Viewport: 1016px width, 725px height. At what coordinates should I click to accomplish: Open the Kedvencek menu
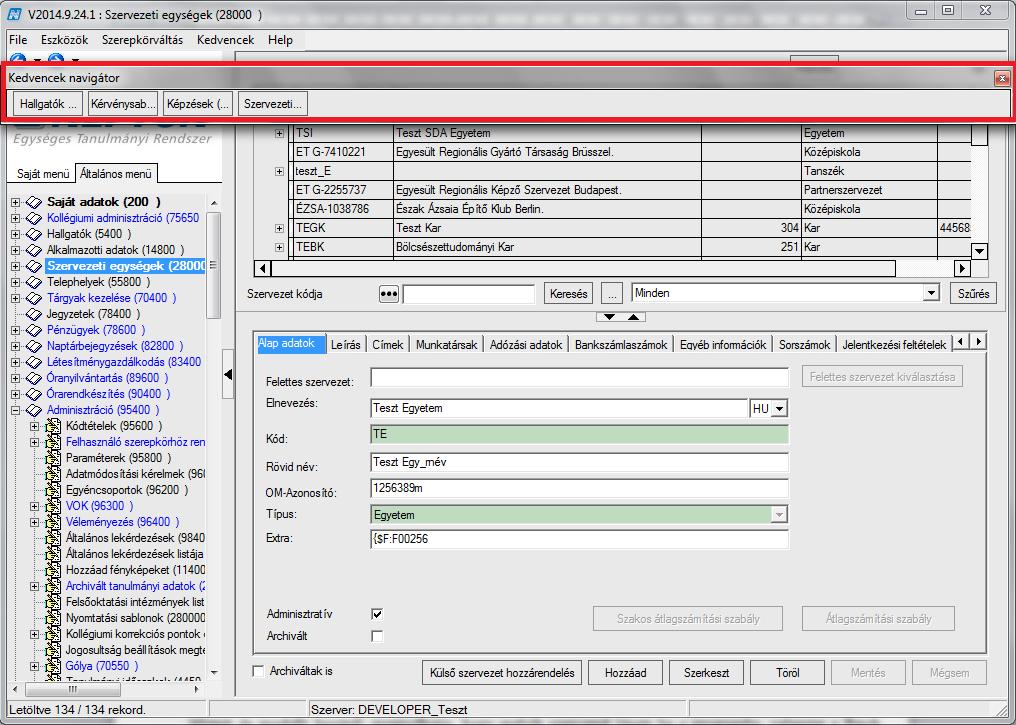coord(225,40)
